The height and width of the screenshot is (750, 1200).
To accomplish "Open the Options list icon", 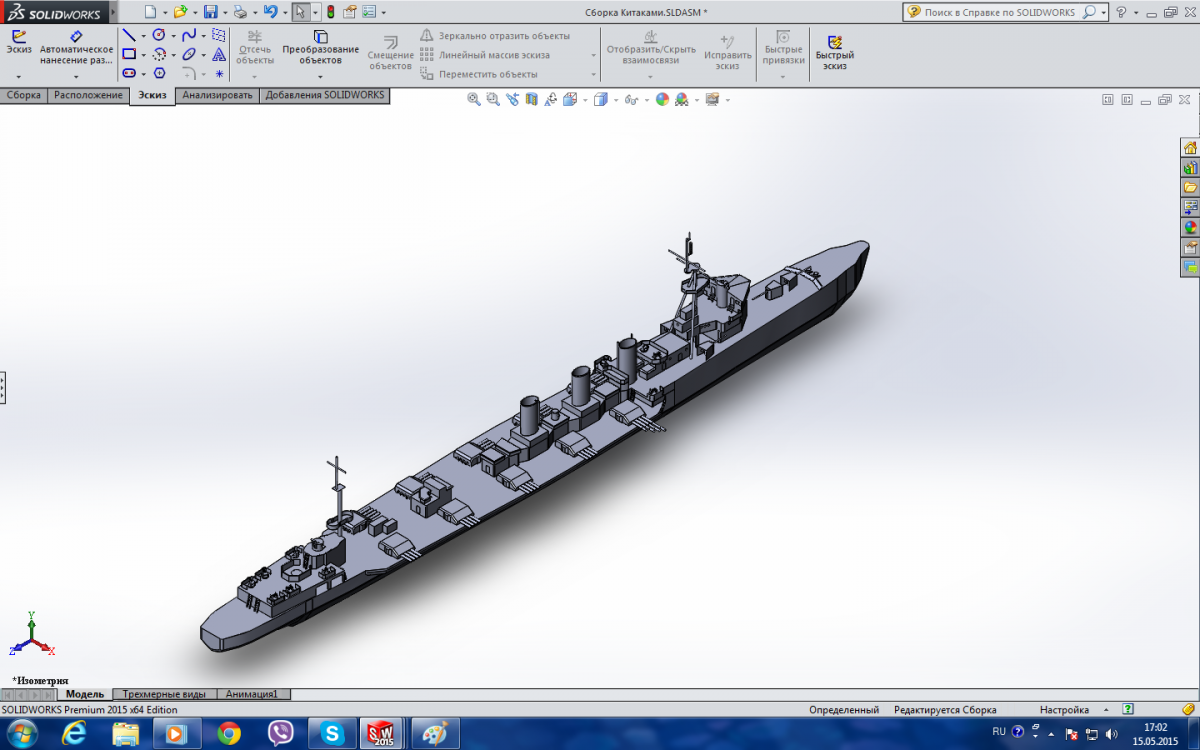I will coord(369,12).
